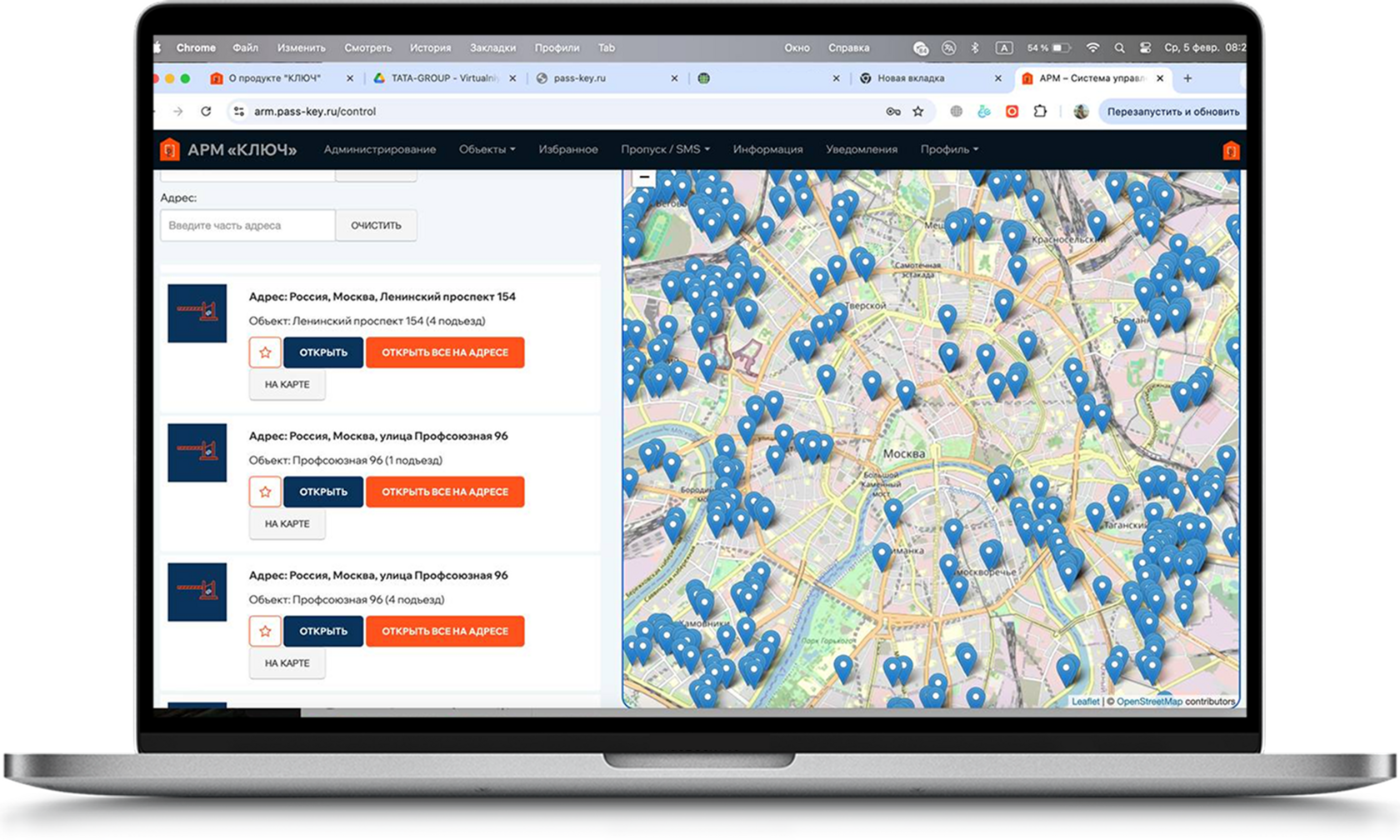
Task: Click ОТКРЫТЬ for Профсоюзная 96 (1 подьезд)
Action: coord(323,492)
